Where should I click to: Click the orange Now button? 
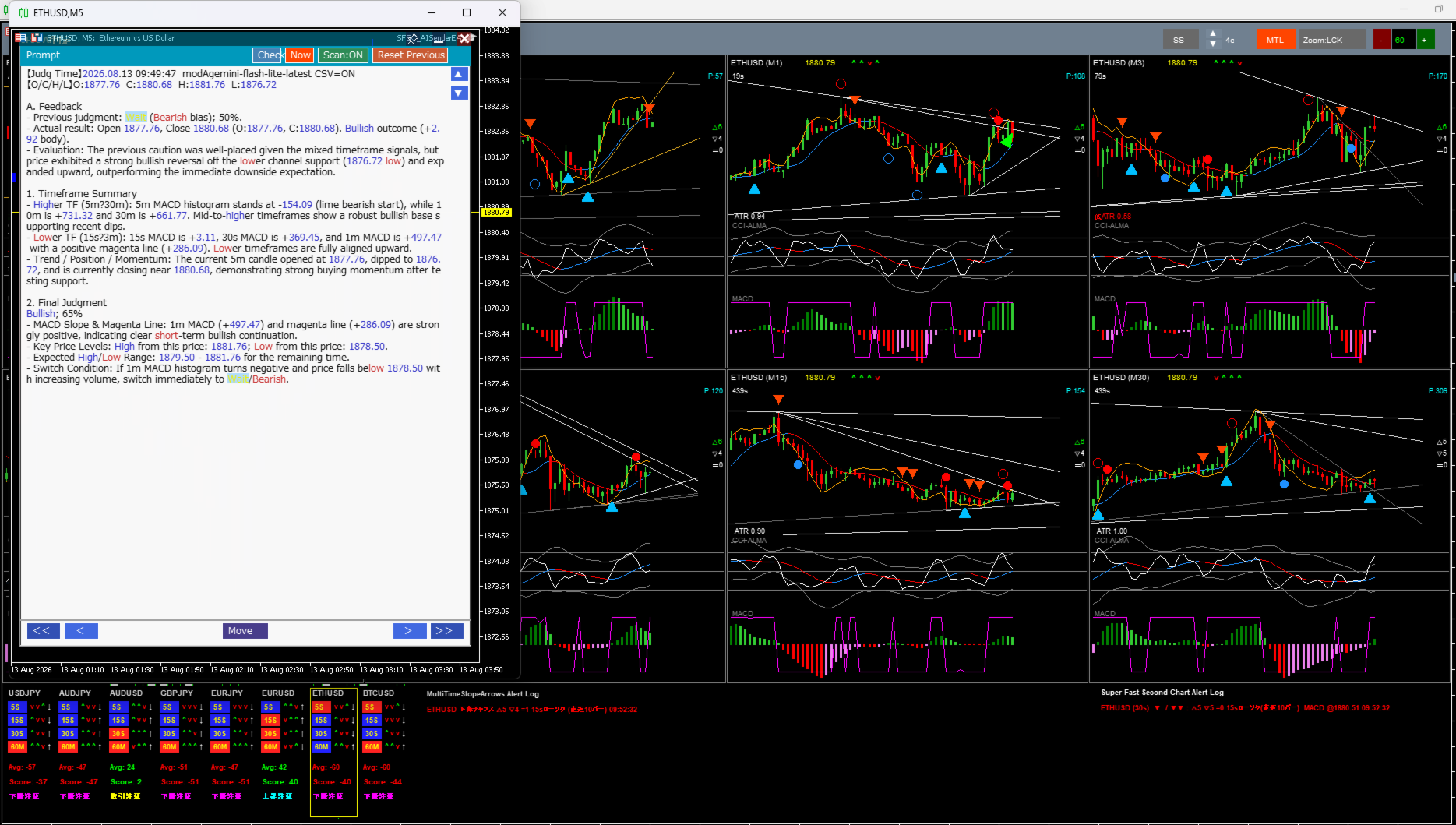[301, 55]
